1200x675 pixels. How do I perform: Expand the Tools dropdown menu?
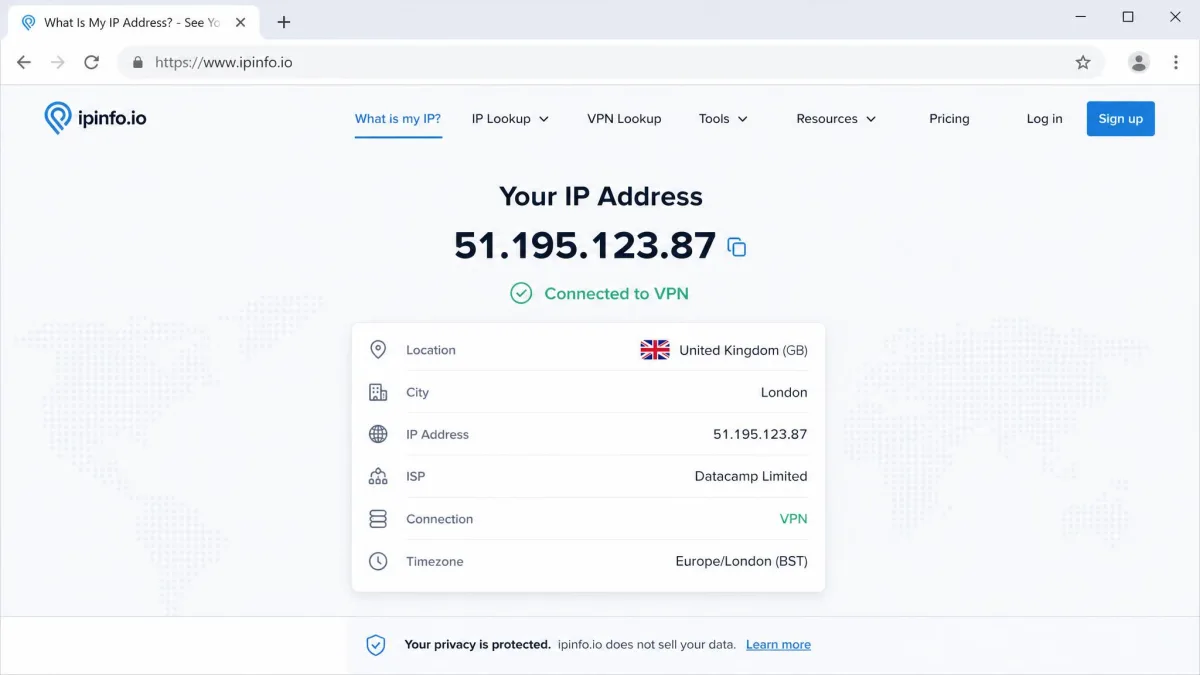pos(723,118)
